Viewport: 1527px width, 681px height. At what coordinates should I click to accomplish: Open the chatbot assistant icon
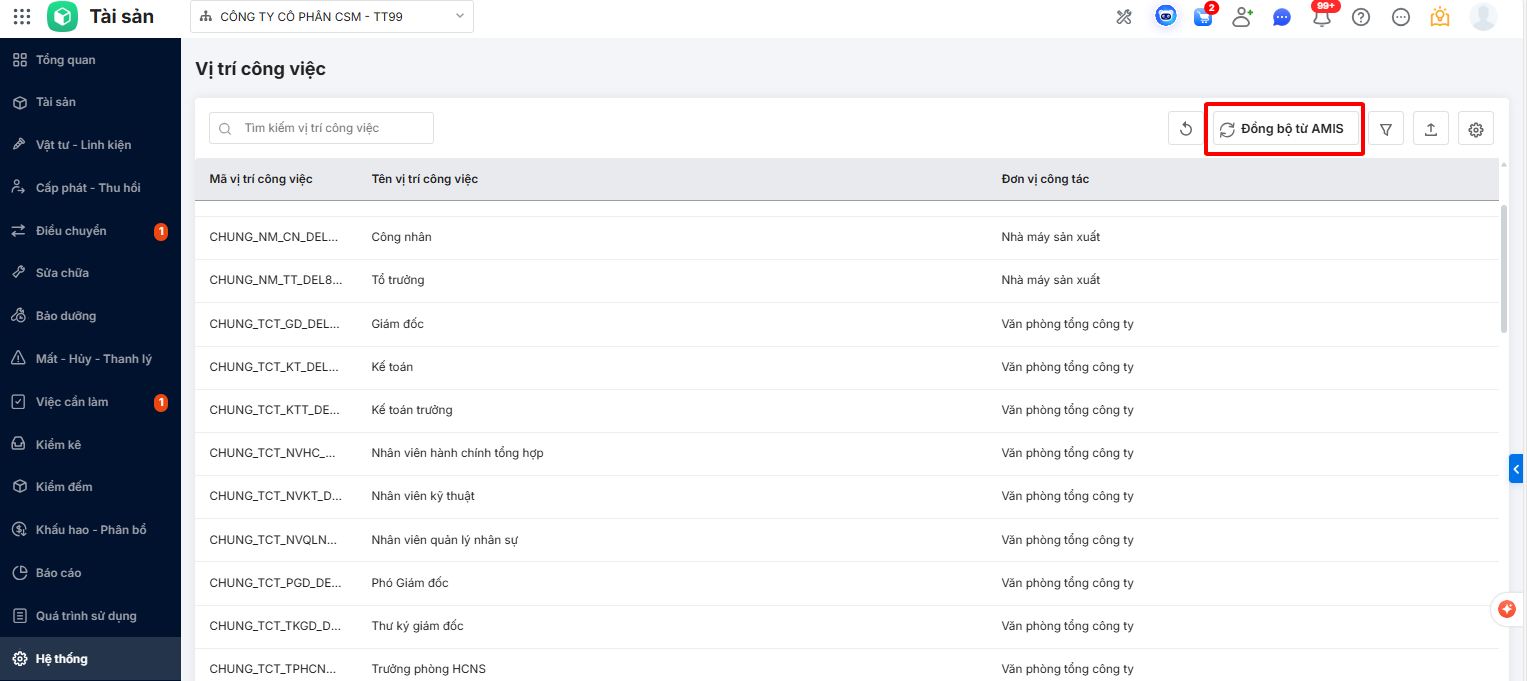[x=1165, y=17]
